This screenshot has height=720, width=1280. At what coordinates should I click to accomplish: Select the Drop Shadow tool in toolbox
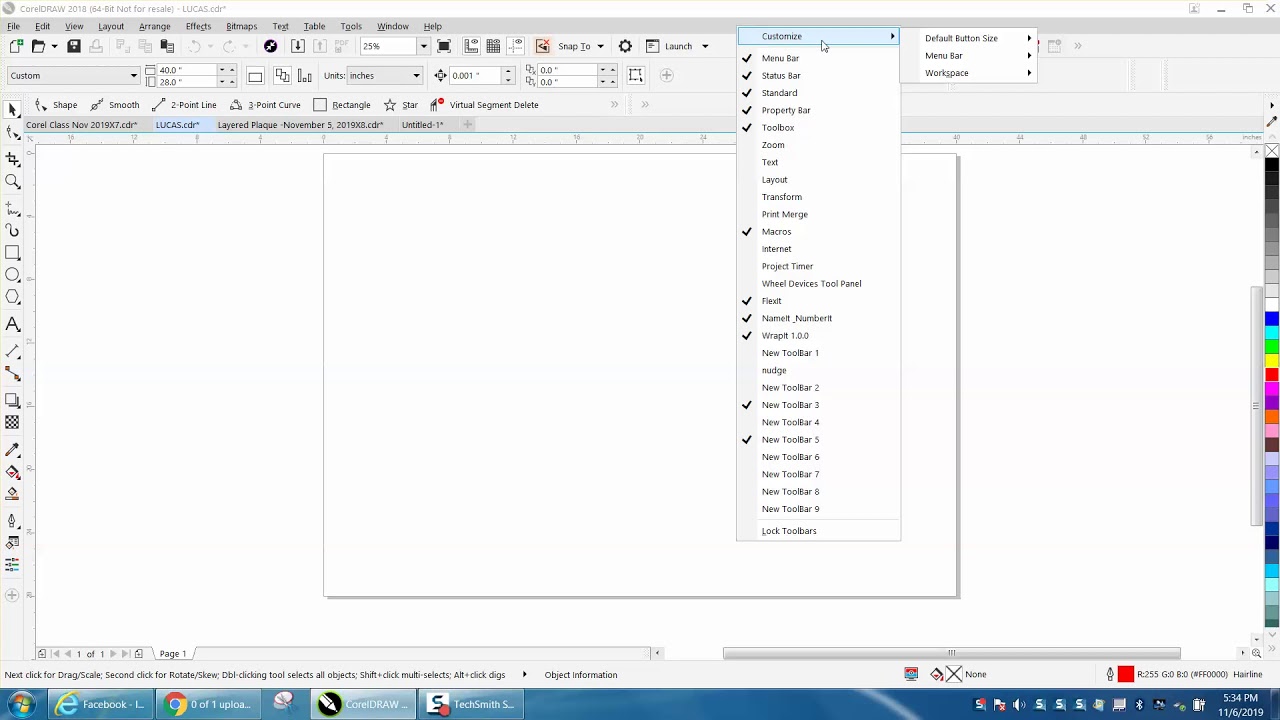(x=12, y=400)
